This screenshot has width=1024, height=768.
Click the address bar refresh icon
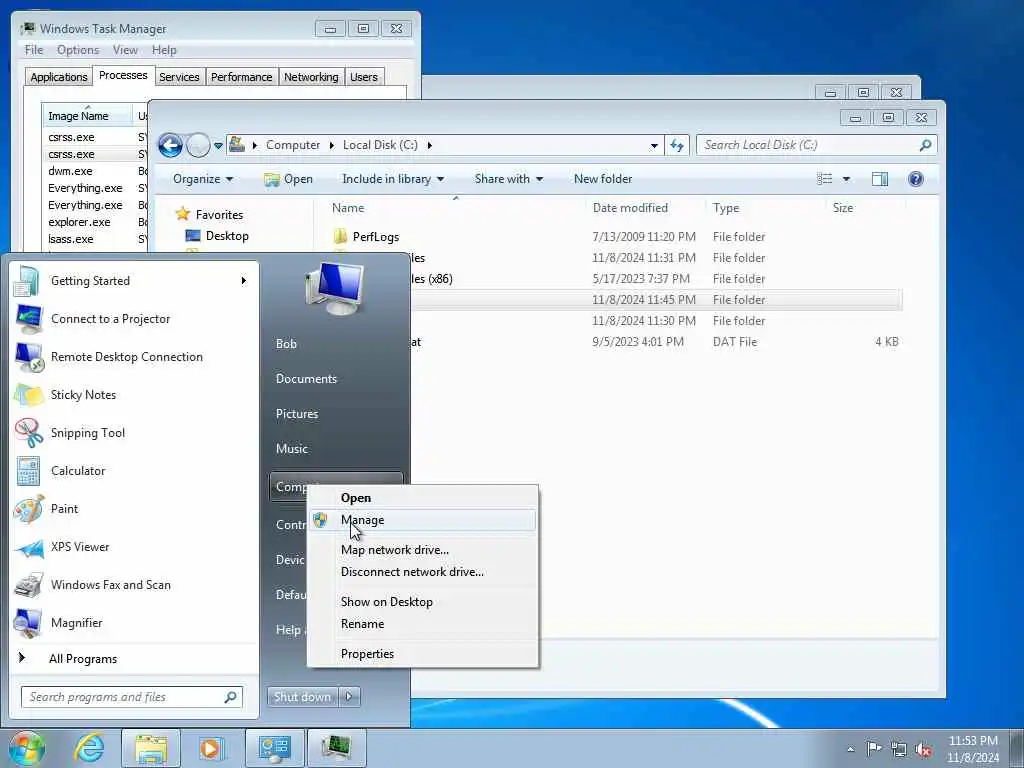pyautogui.click(x=677, y=145)
